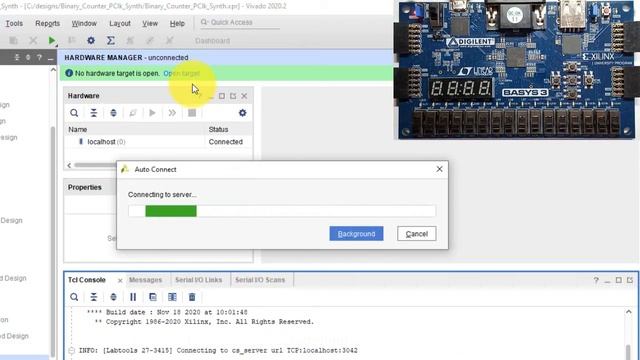
Task: Open settings gear in main toolbar
Action: point(91,40)
